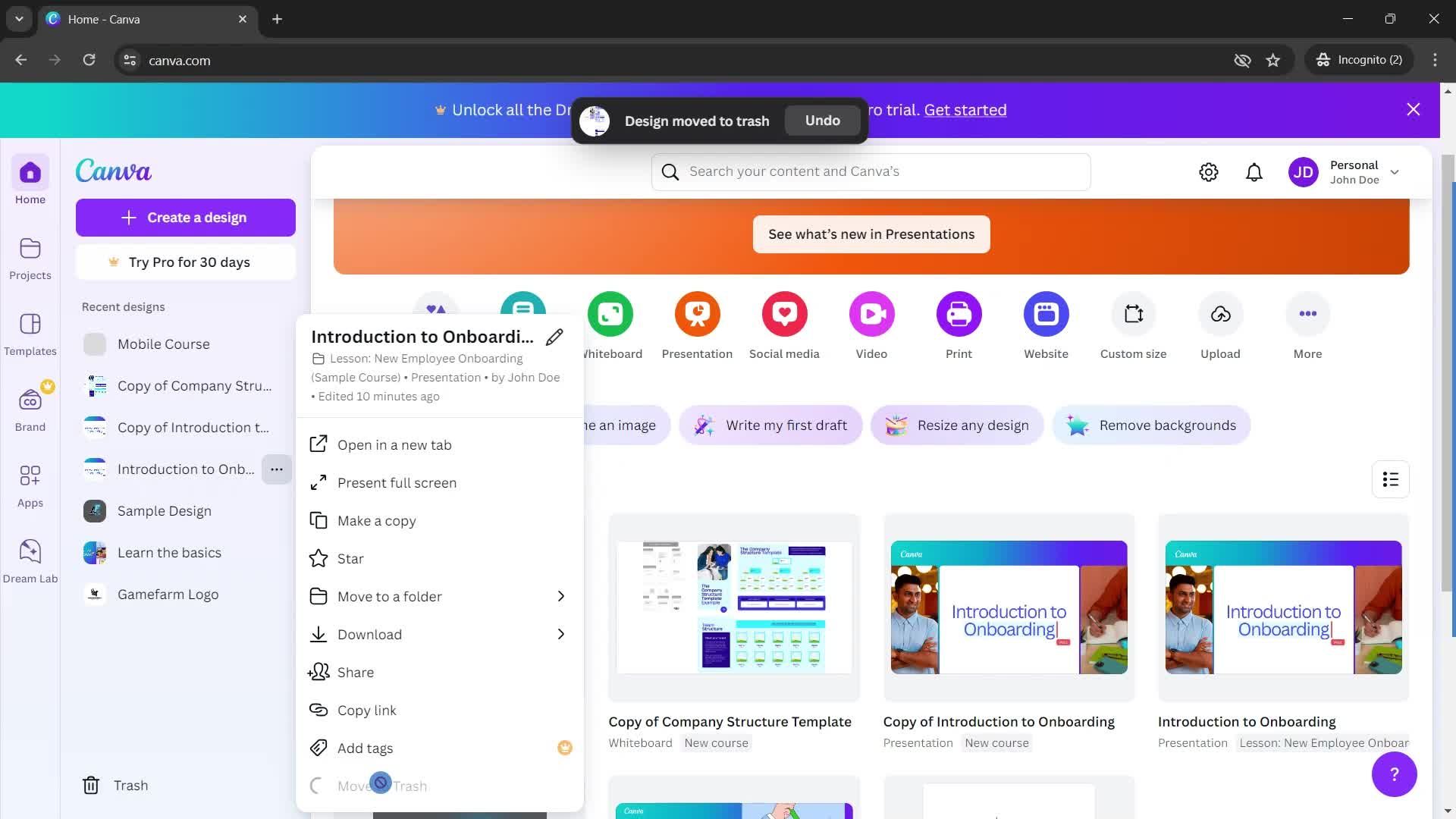Expand Move to a folder submenu
The image size is (1456, 819).
point(562,597)
